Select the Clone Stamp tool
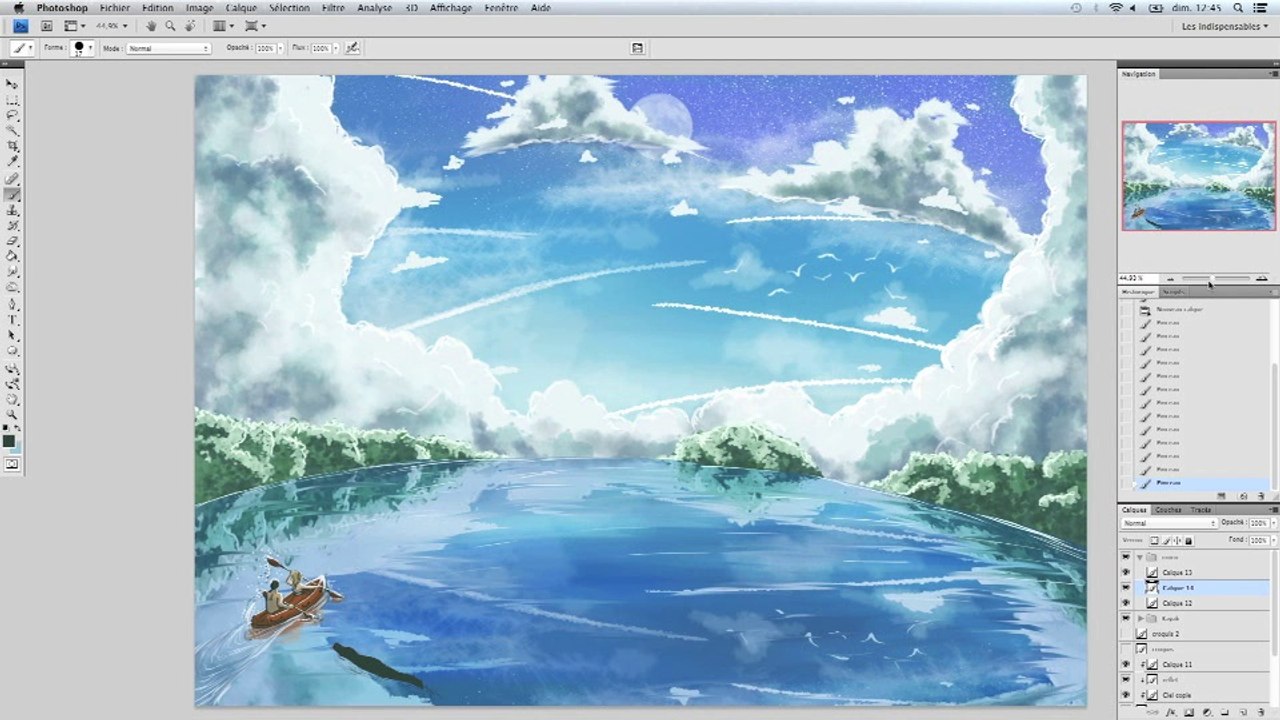 [x=12, y=210]
